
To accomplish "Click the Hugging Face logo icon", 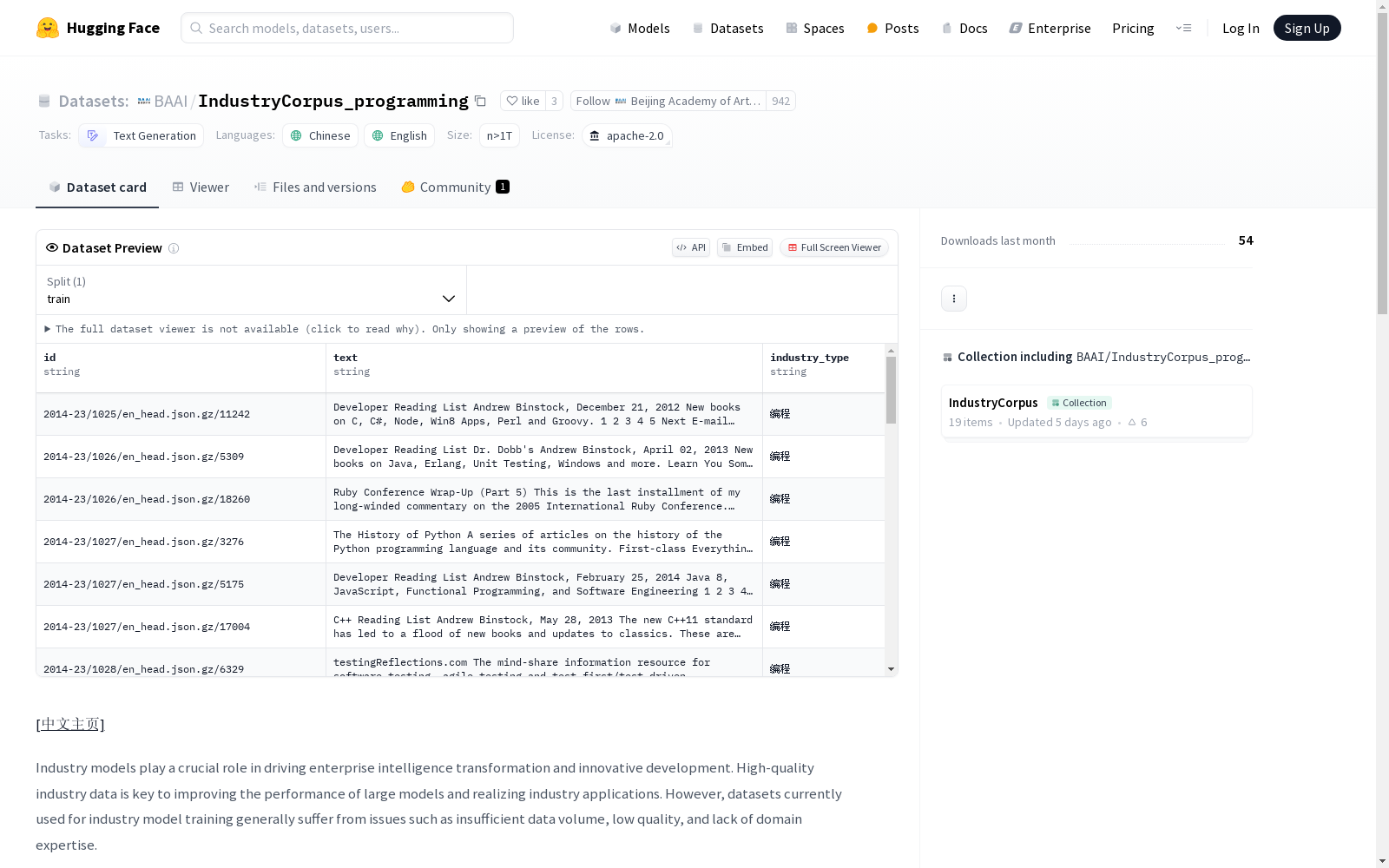I will (x=48, y=28).
